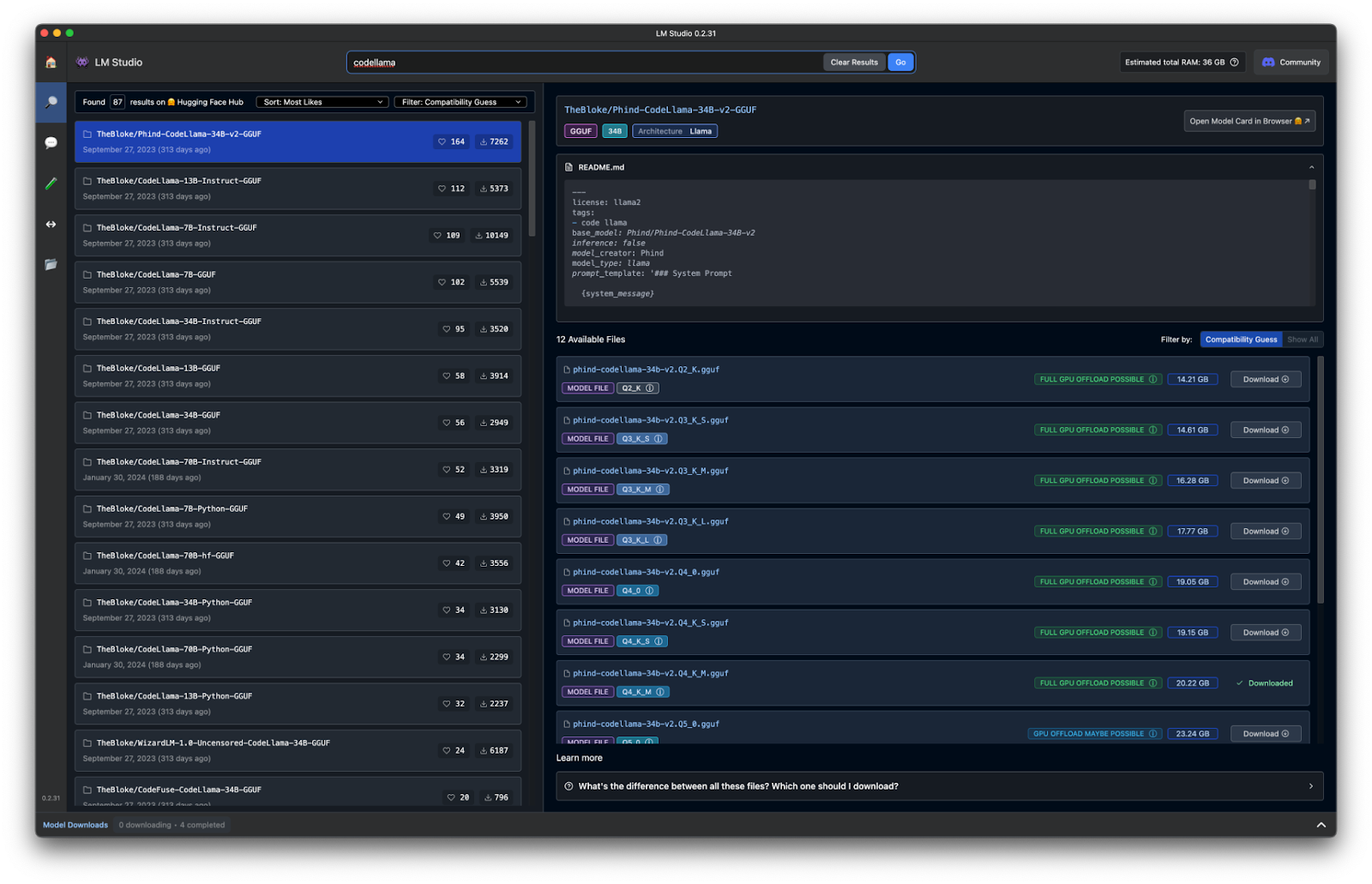
Task: Open Model Card in Browser
Action: coord(1249,121)
